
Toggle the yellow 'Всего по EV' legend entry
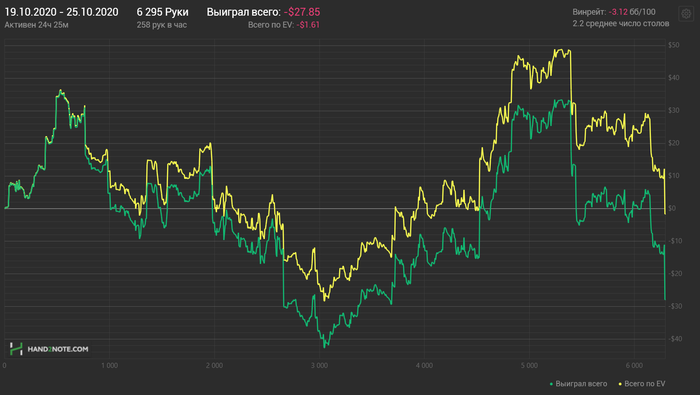click(x=642, y=384)
